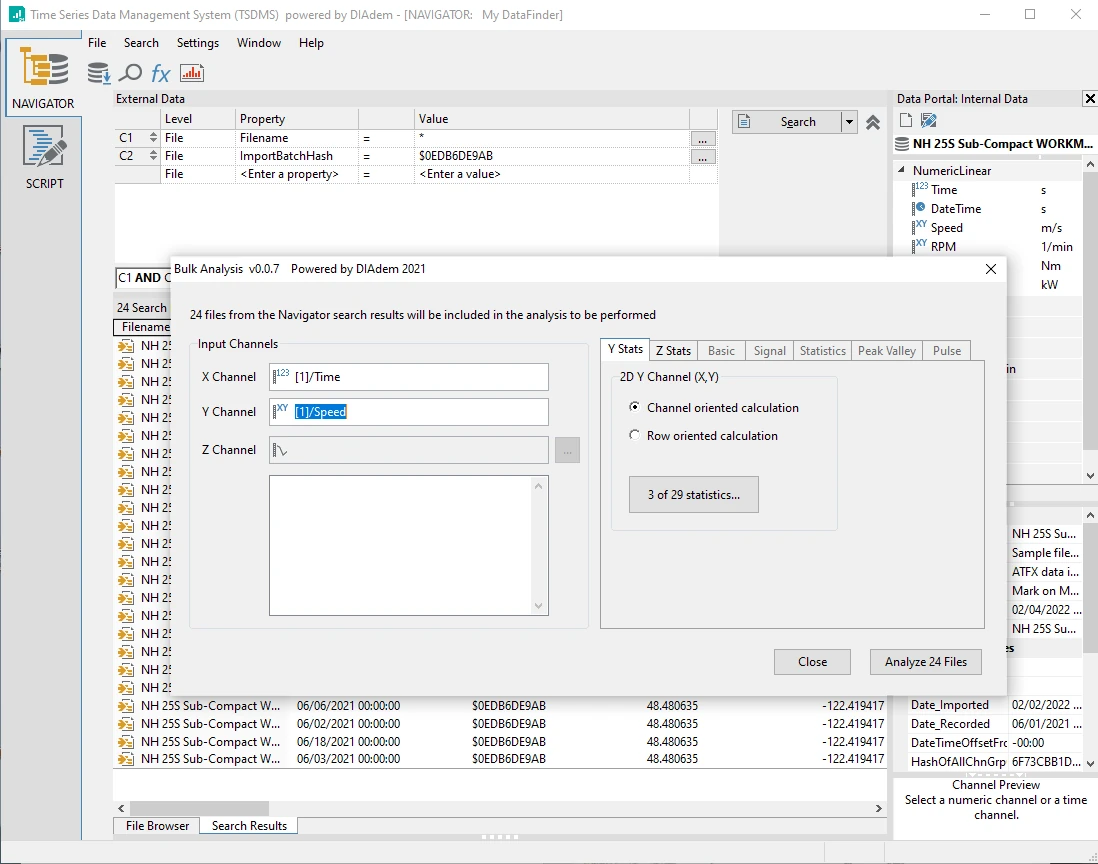
Task: Collapse the NumericLinear tree group
Action: 902,171
